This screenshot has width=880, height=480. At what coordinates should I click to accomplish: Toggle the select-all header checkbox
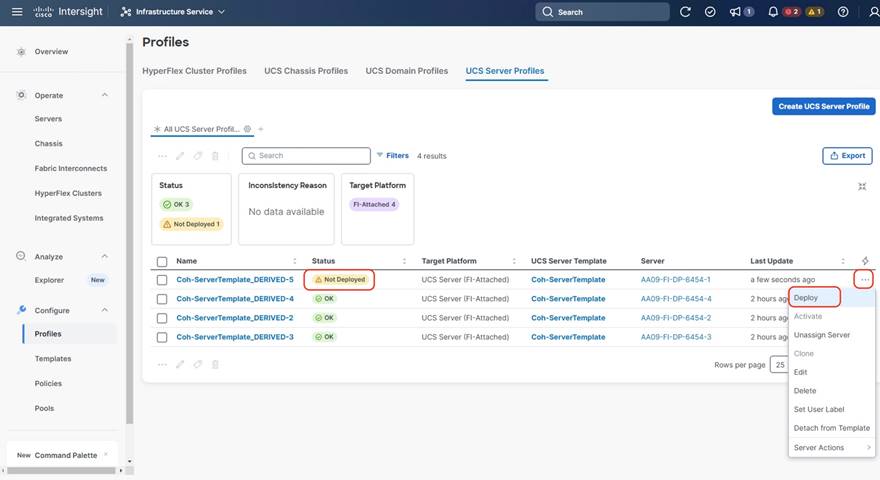(x=162, y=261)
